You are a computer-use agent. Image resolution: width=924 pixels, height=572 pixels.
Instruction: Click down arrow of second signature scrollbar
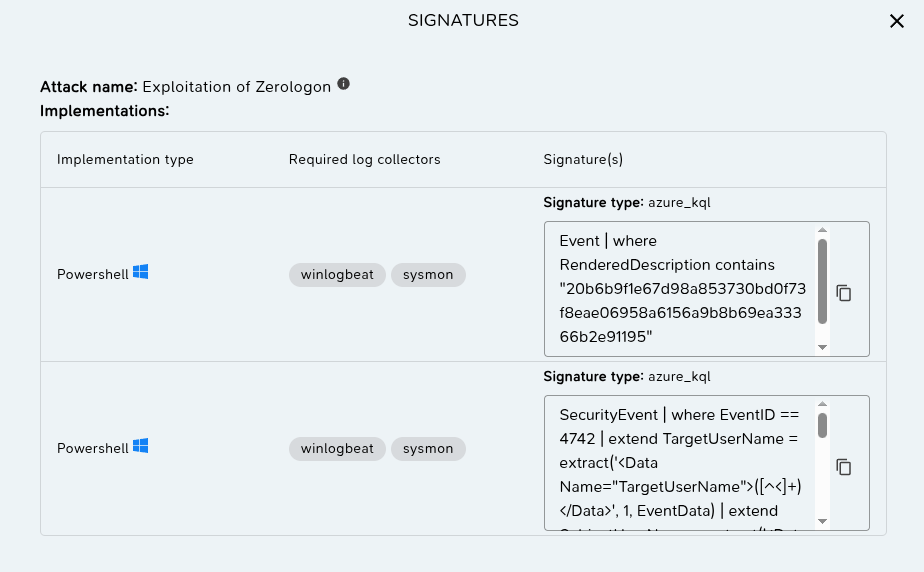823,521
